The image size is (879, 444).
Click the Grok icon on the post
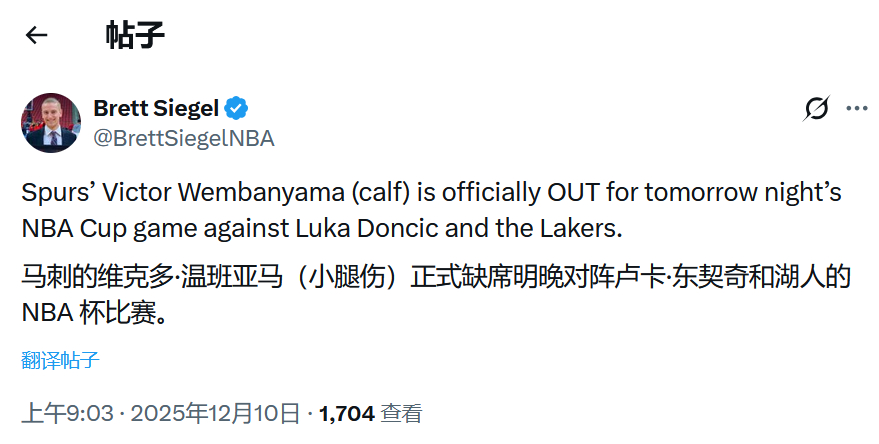point(817,109)
